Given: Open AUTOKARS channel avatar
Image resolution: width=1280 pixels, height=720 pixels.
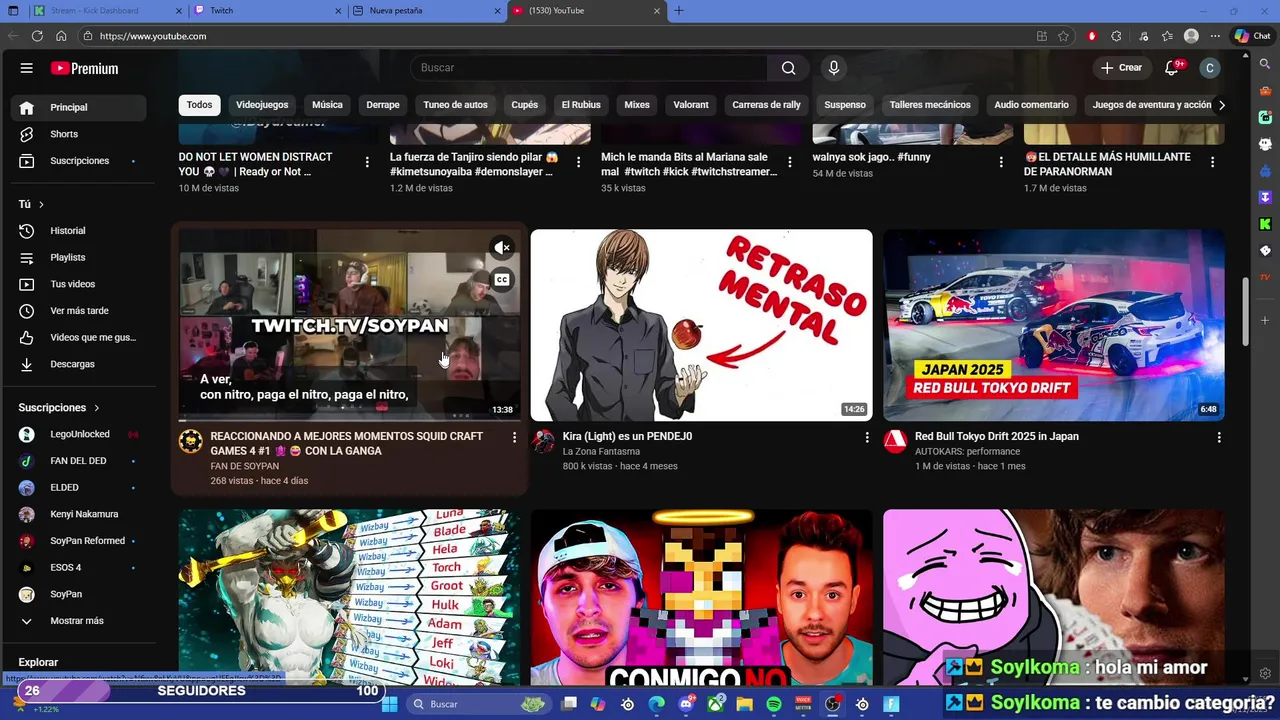Looking at the screenshot, I should 895,441.
